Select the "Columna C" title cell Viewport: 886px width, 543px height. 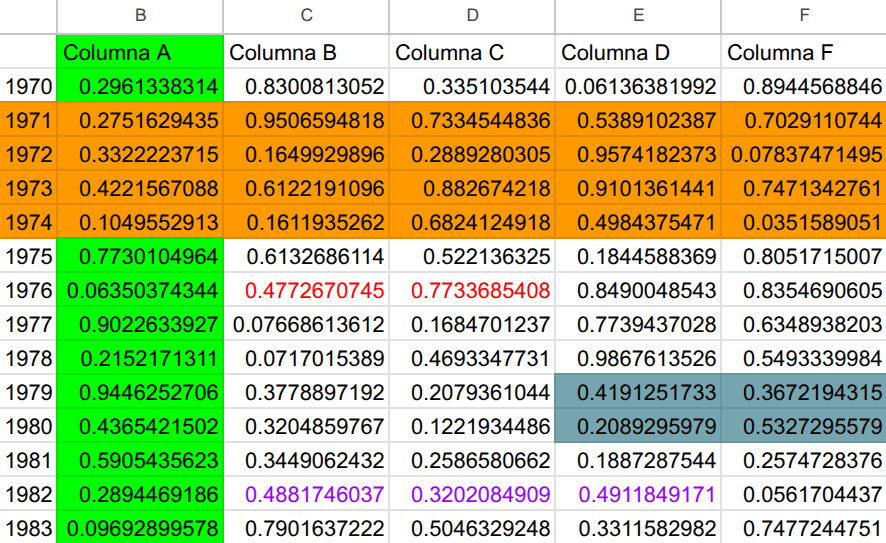(472, 53)
